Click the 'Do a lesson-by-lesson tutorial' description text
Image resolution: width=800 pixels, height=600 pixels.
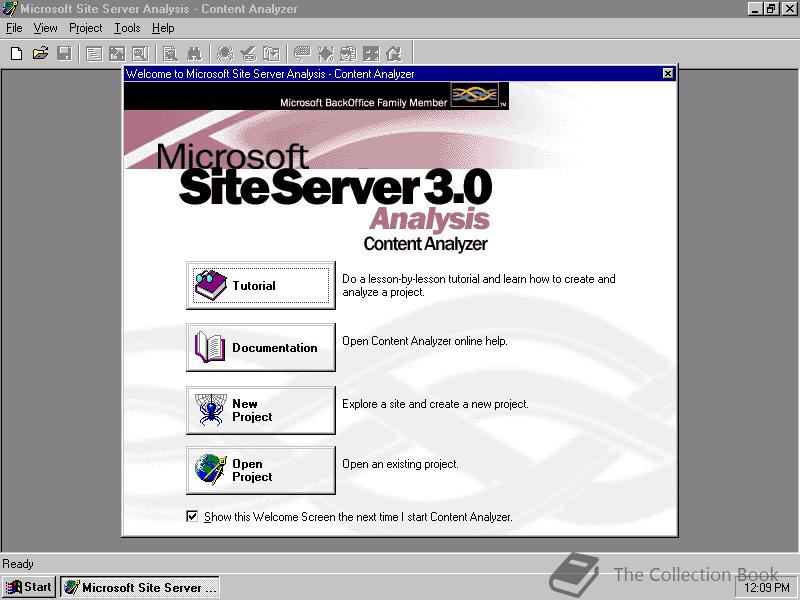pos(479,286)
